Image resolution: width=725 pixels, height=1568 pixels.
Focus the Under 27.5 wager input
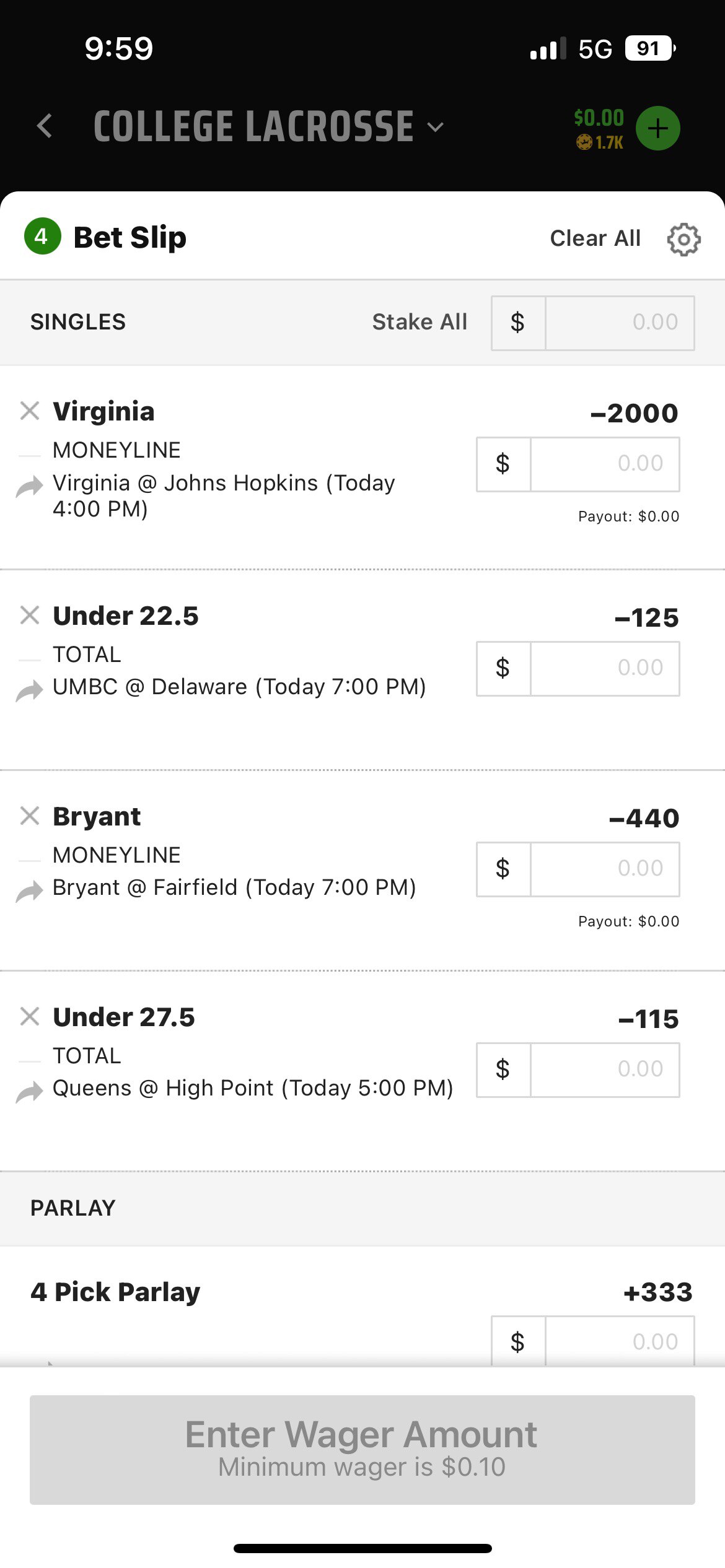tap(604, 1069)
